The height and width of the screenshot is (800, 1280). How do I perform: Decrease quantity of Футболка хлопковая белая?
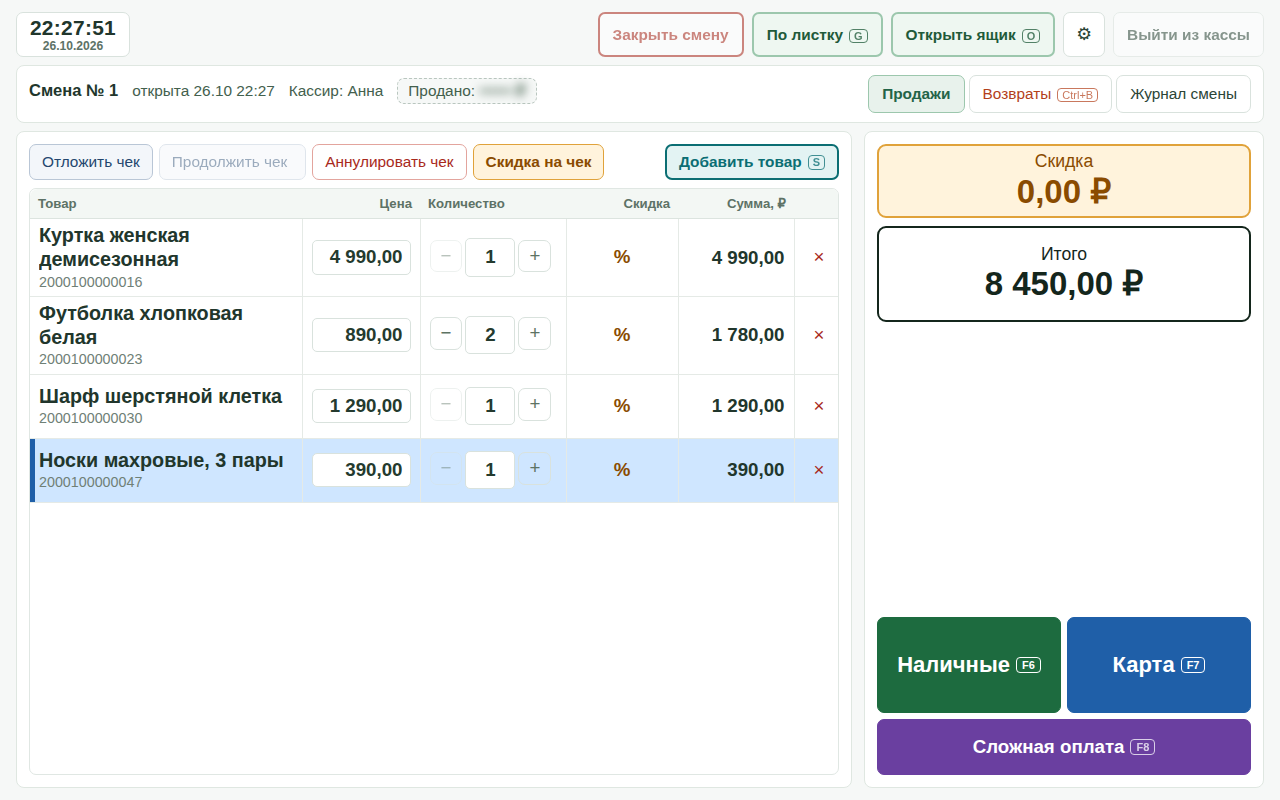[446, 334]
